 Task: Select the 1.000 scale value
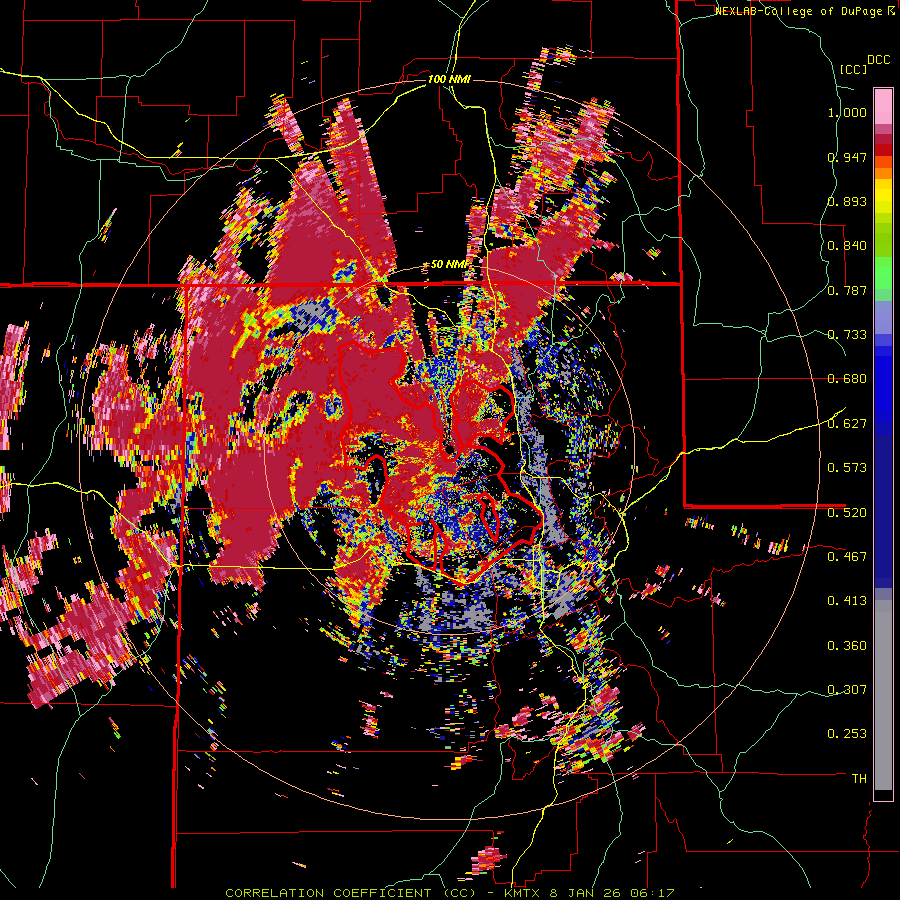coord(847,112)
